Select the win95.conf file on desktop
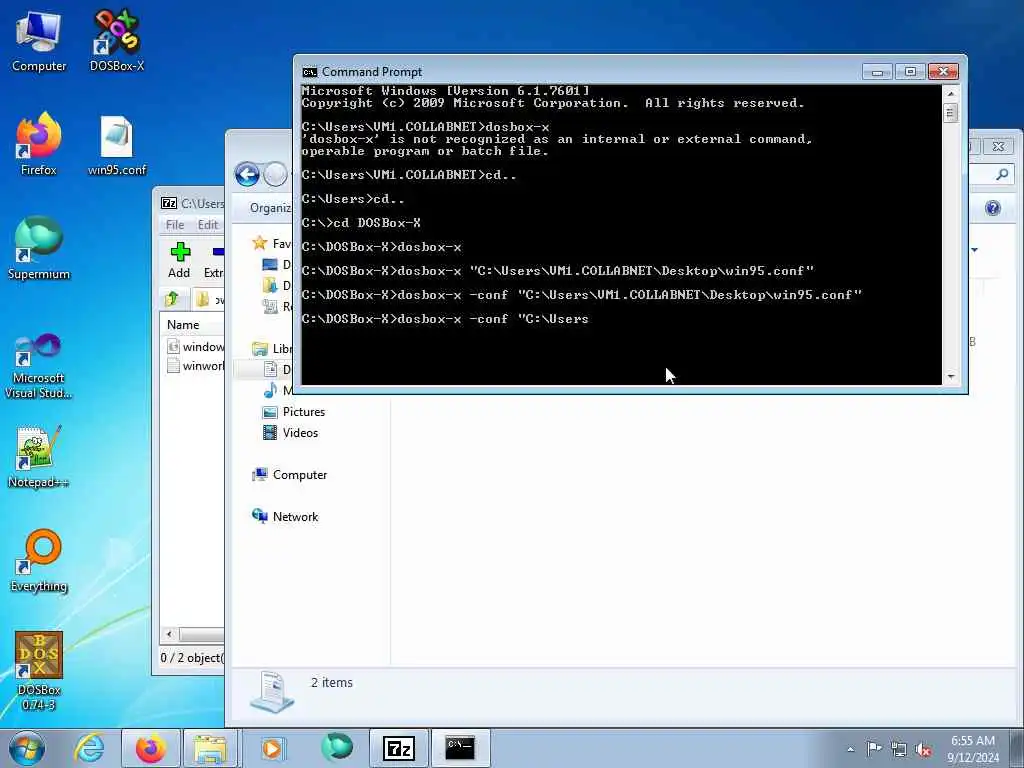 coord(117,145)
